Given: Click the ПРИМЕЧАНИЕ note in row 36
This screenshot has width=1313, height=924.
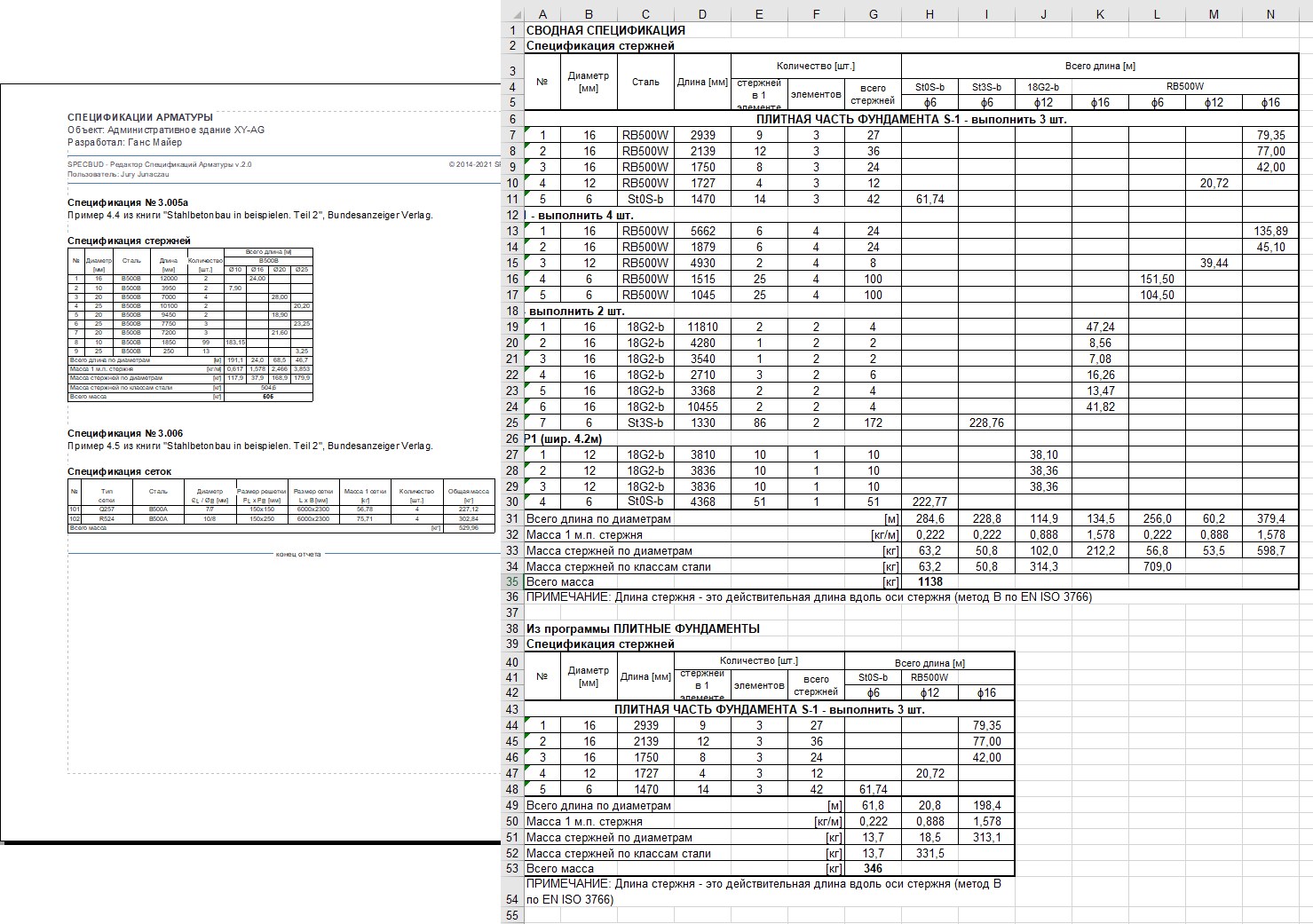Looking at the screenshot, I should point(808,597).
